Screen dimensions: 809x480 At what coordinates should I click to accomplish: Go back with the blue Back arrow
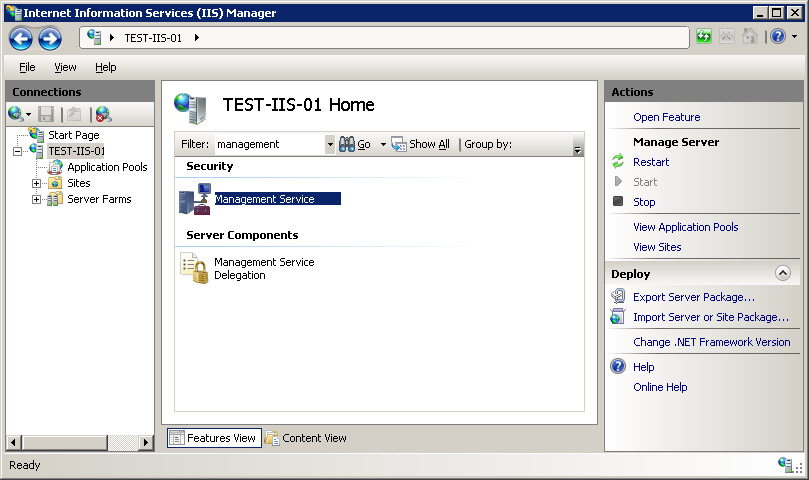coord(21,39)
